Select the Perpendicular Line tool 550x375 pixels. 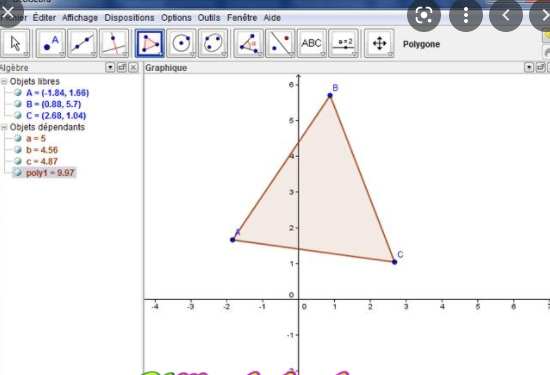pyautogui.click(x=114, y=43)
